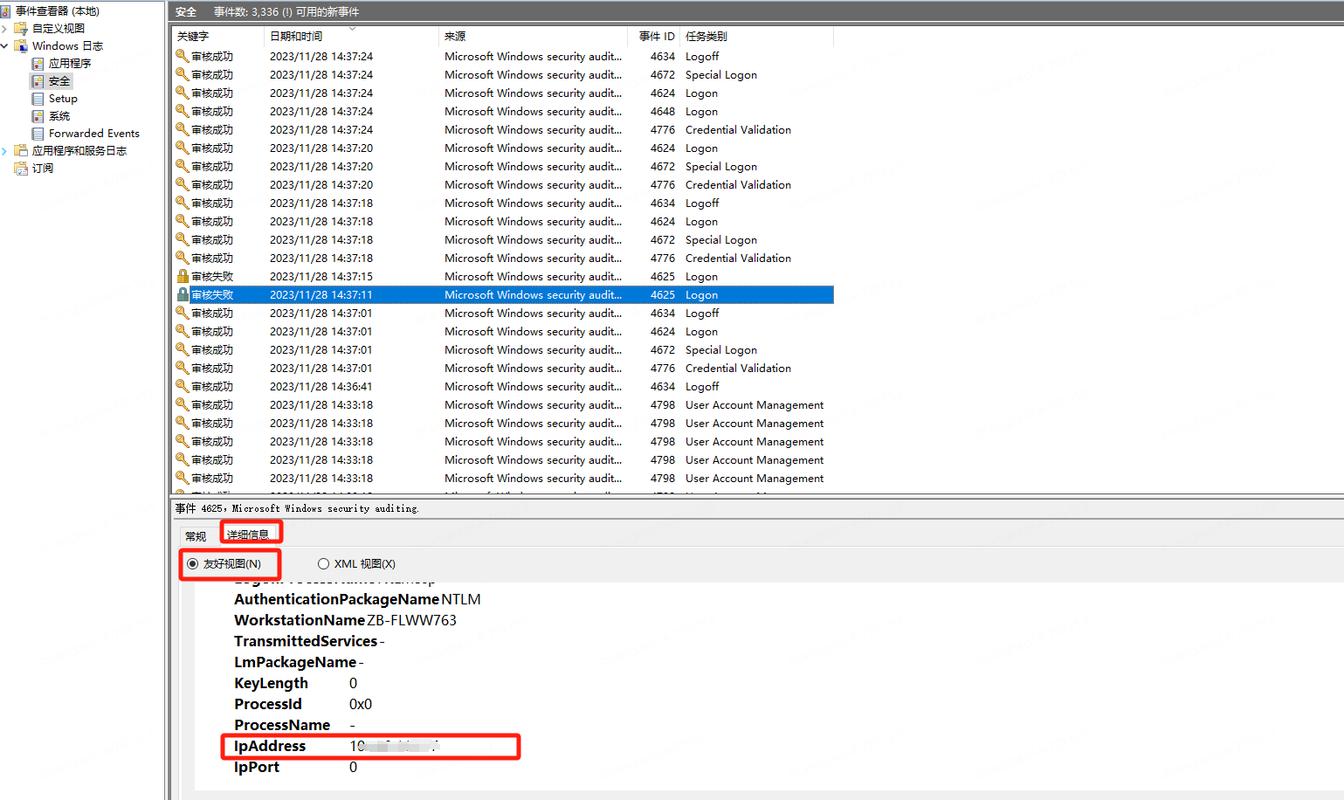Click key icon of 14:37:01 event 4624 row

coord(182,331)
